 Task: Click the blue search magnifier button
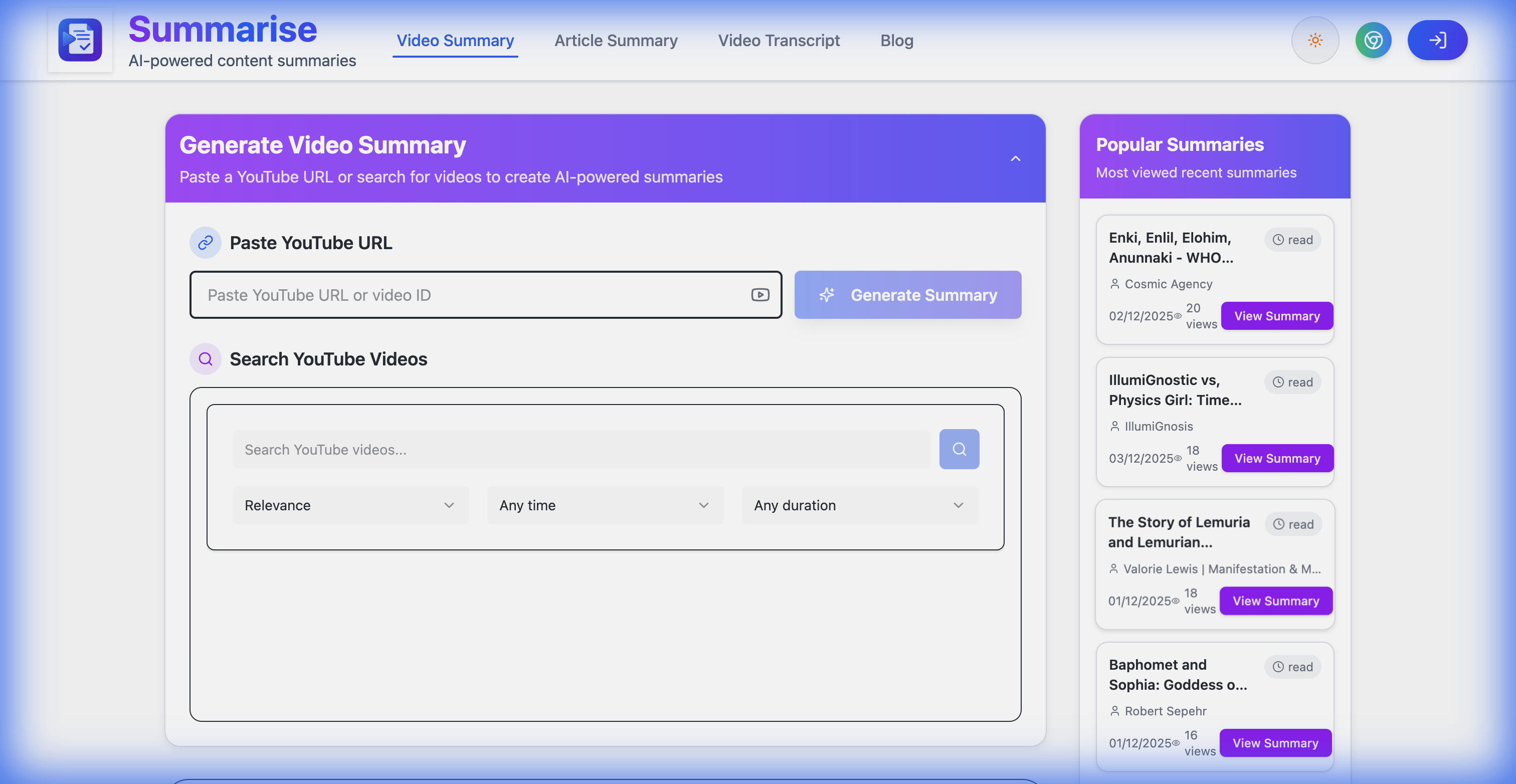click(959, 449)
